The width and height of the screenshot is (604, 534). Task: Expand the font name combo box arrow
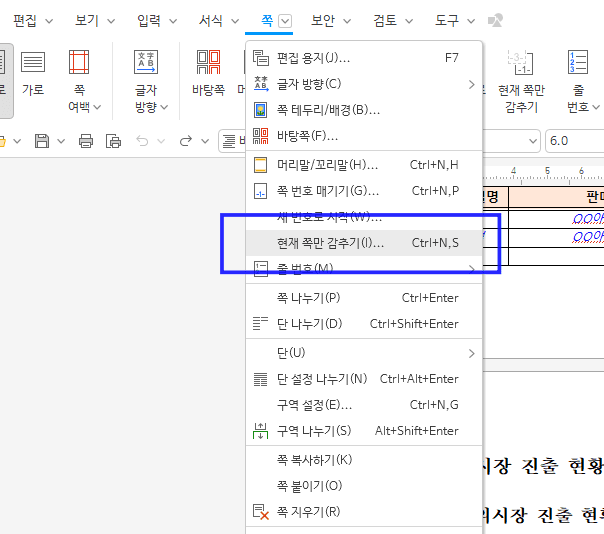[x=533, y=141]
